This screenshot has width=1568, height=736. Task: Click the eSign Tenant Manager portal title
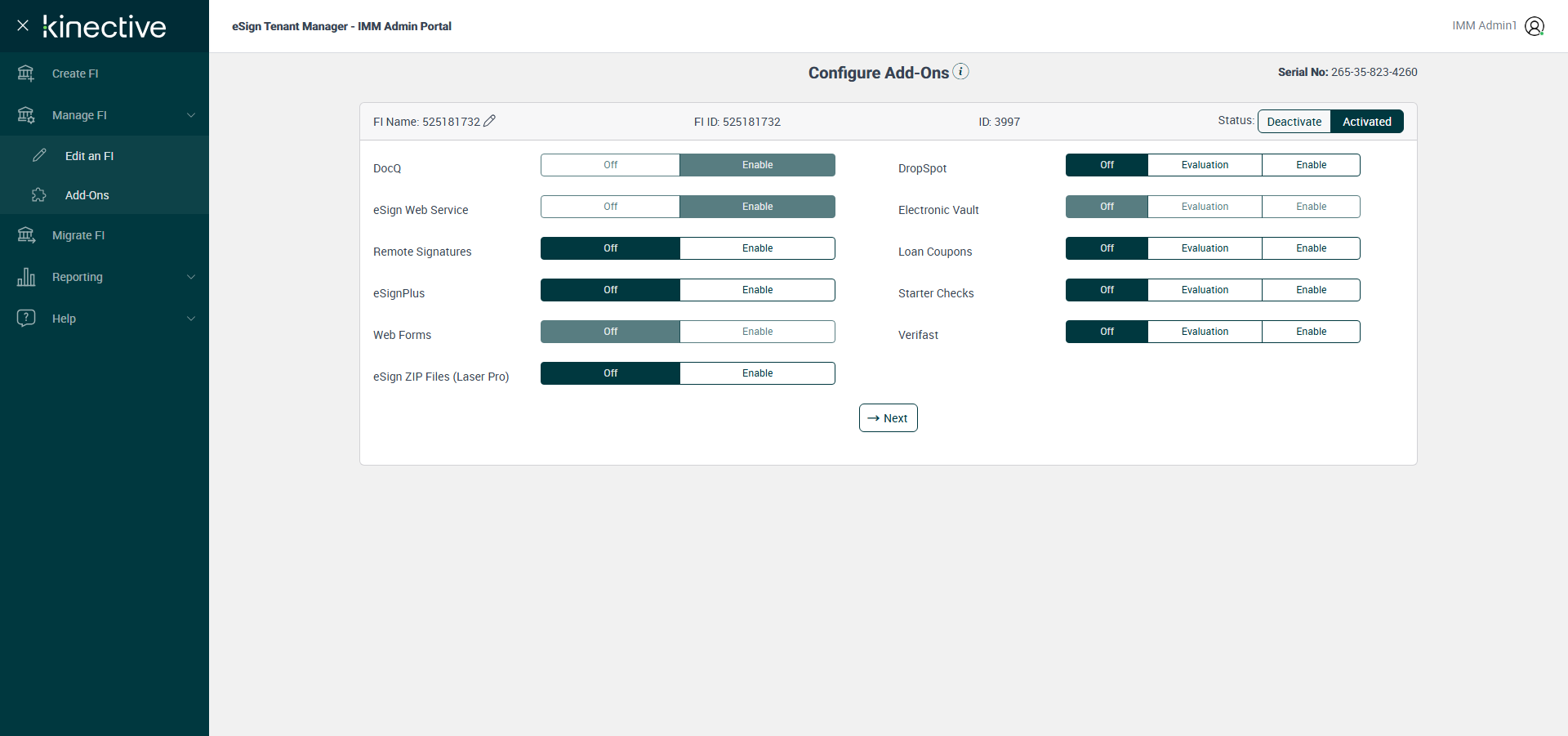(x=341, y=26)
